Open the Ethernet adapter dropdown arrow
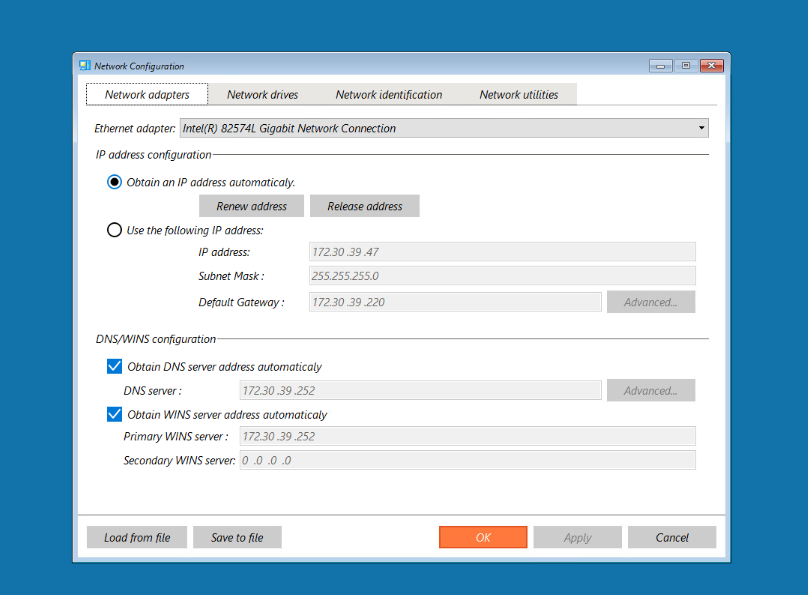 click(701, 128)
